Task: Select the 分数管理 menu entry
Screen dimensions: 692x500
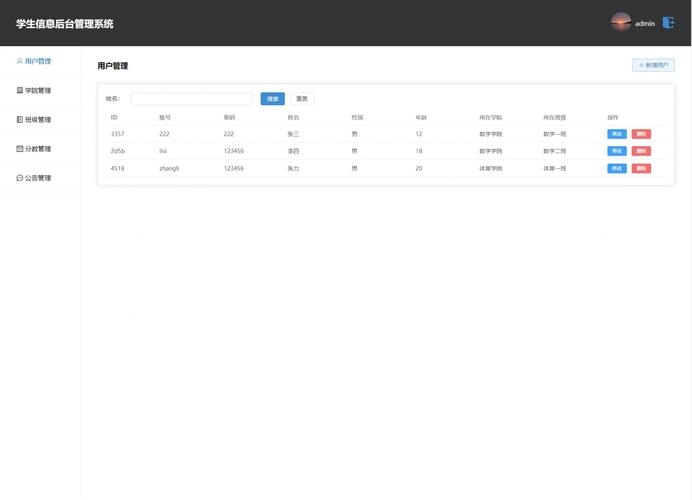Action: (x=38, y=149)
